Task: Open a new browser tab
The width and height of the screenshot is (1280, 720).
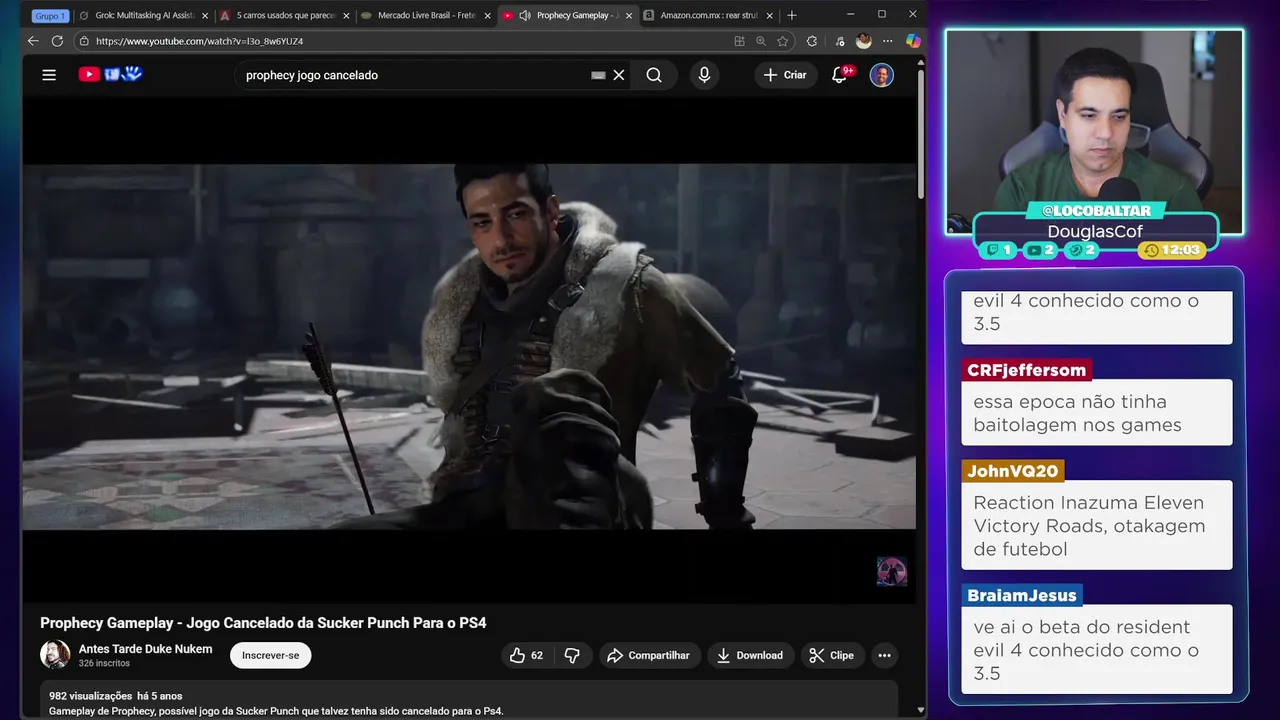Action: point(792,15)
